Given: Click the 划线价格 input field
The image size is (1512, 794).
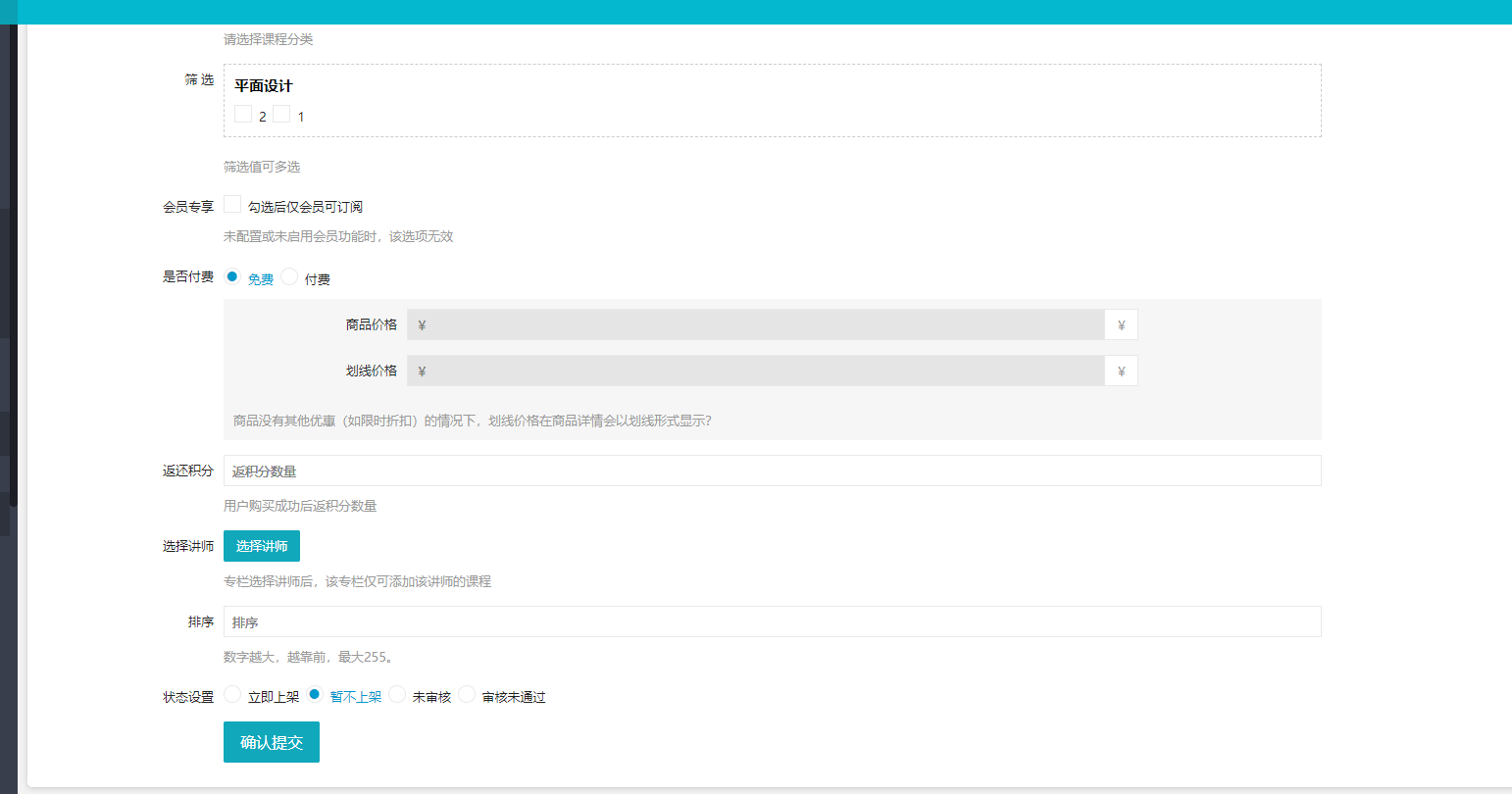Looking at the screenshot, I should pos(756,371).
